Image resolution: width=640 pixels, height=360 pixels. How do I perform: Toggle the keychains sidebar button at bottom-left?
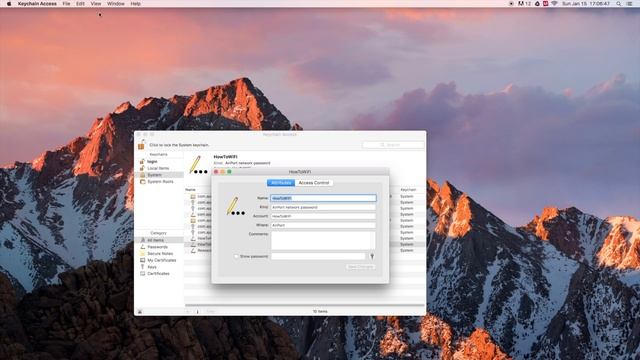[x=140, y=311]
